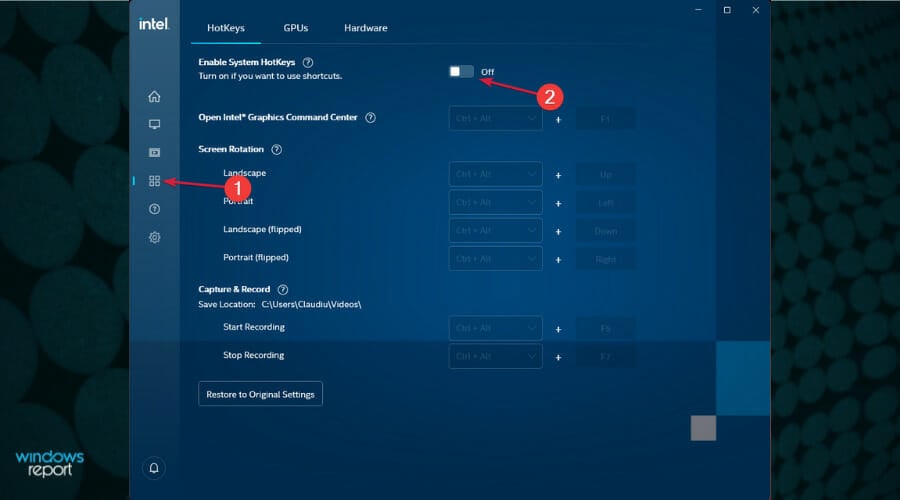Click the notifications bell icon
The width and height of the screenshot is (900, 500).
pos(154,468)
